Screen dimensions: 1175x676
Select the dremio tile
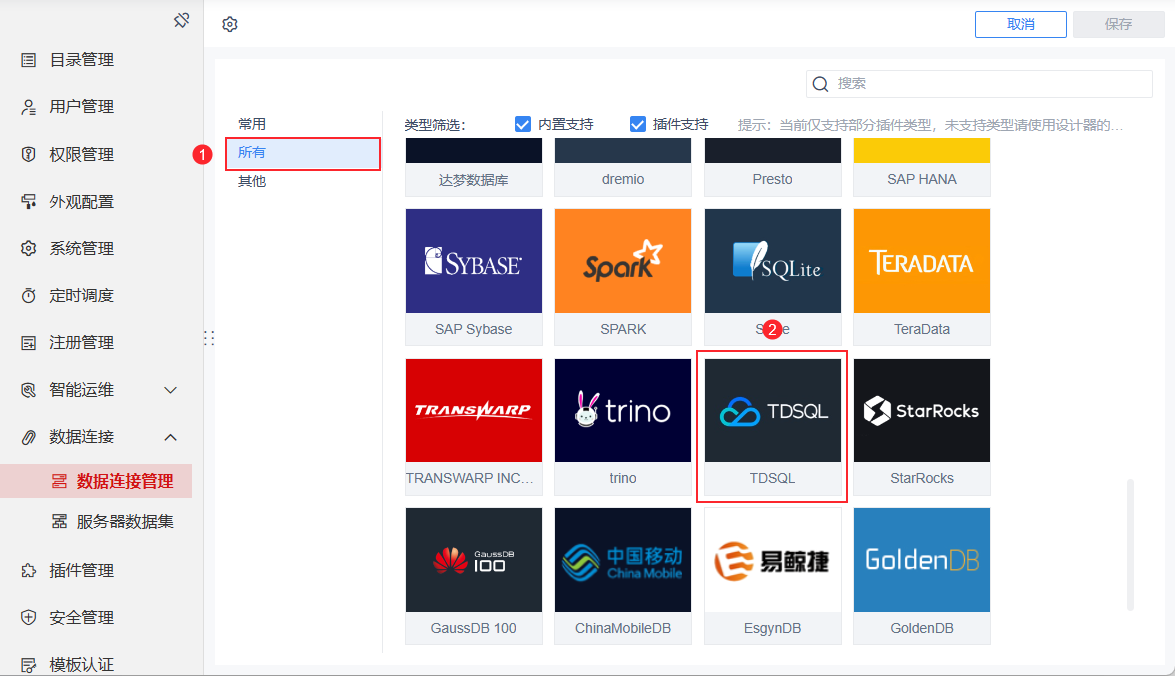pos(623,167)
